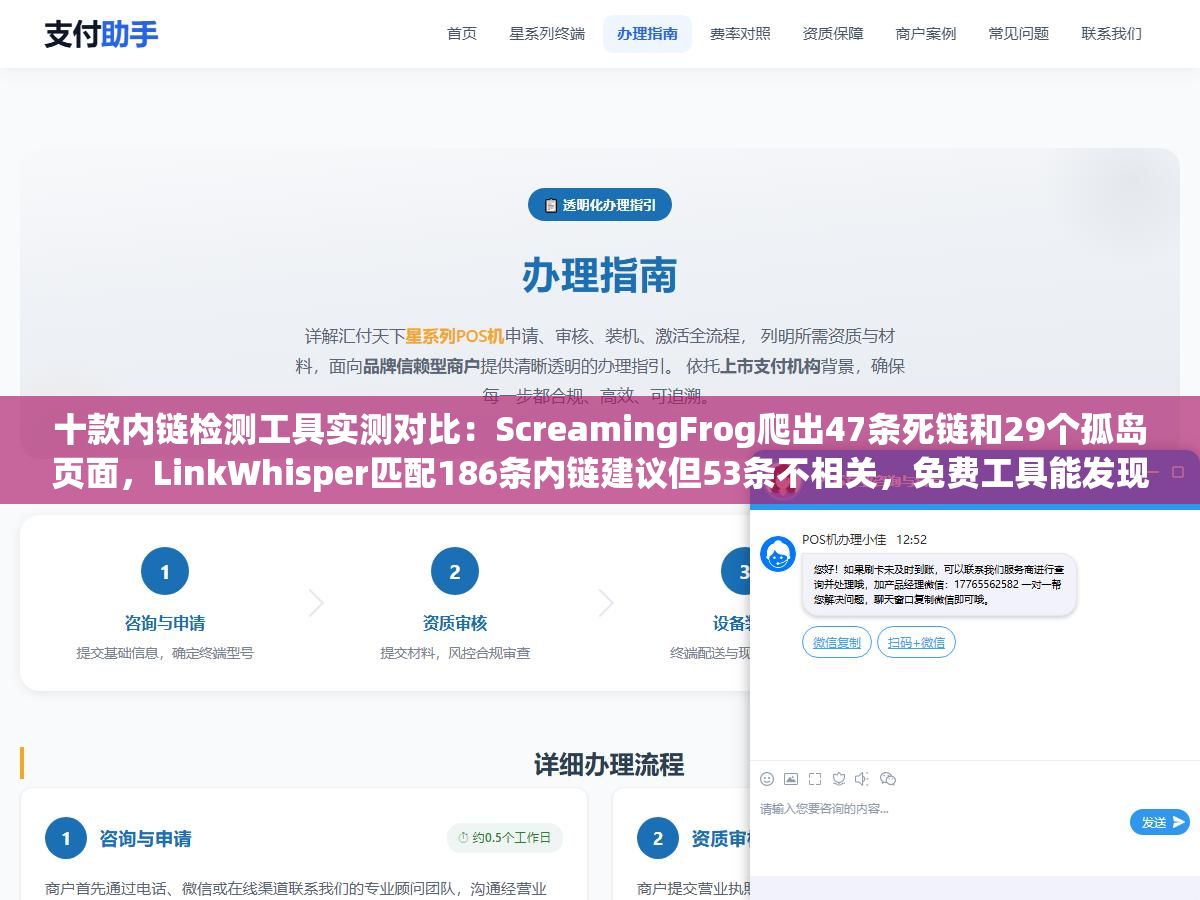Open 星系列终端 navigation item
Viewport: 1200px width, 900px height.
[x=547, y=33]
